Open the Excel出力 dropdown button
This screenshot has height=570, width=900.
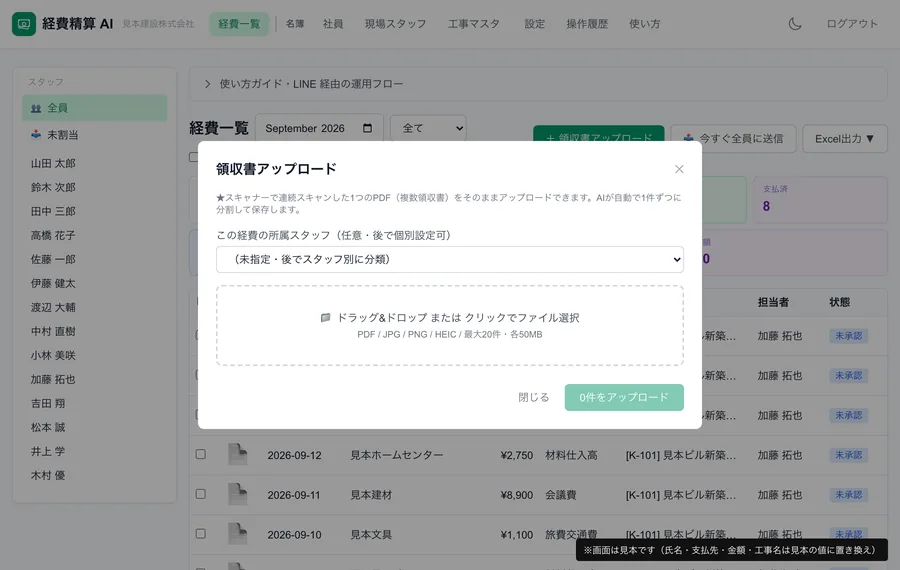point(844,138)
